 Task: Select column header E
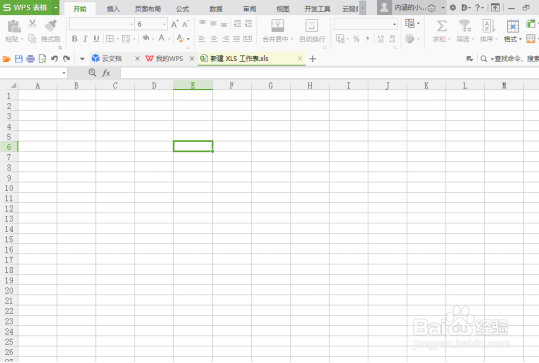tap(193, 85)
